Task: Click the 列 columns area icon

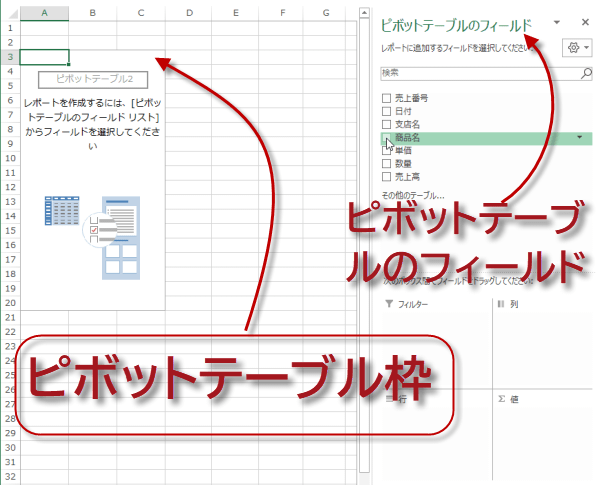Action: 500,304
